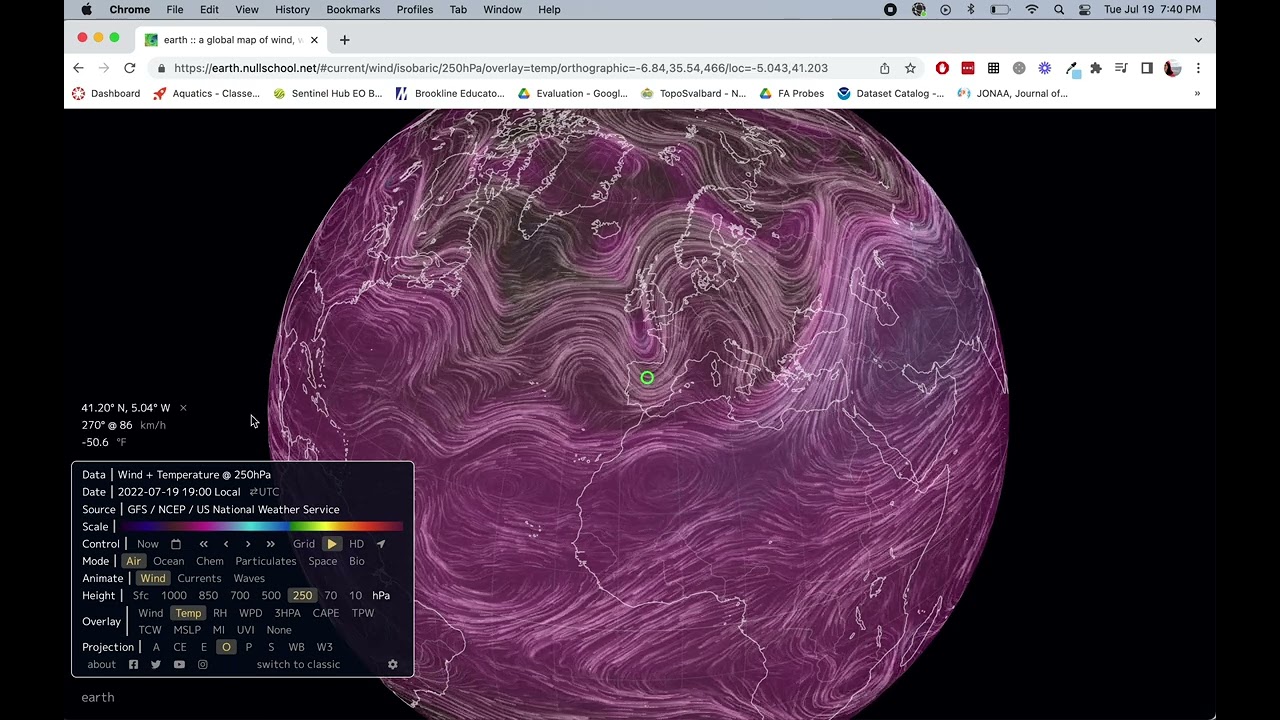Viewport: 1280px width, 720px height.
Task: Click the current location arrow icon
Action: coord(381,544)
